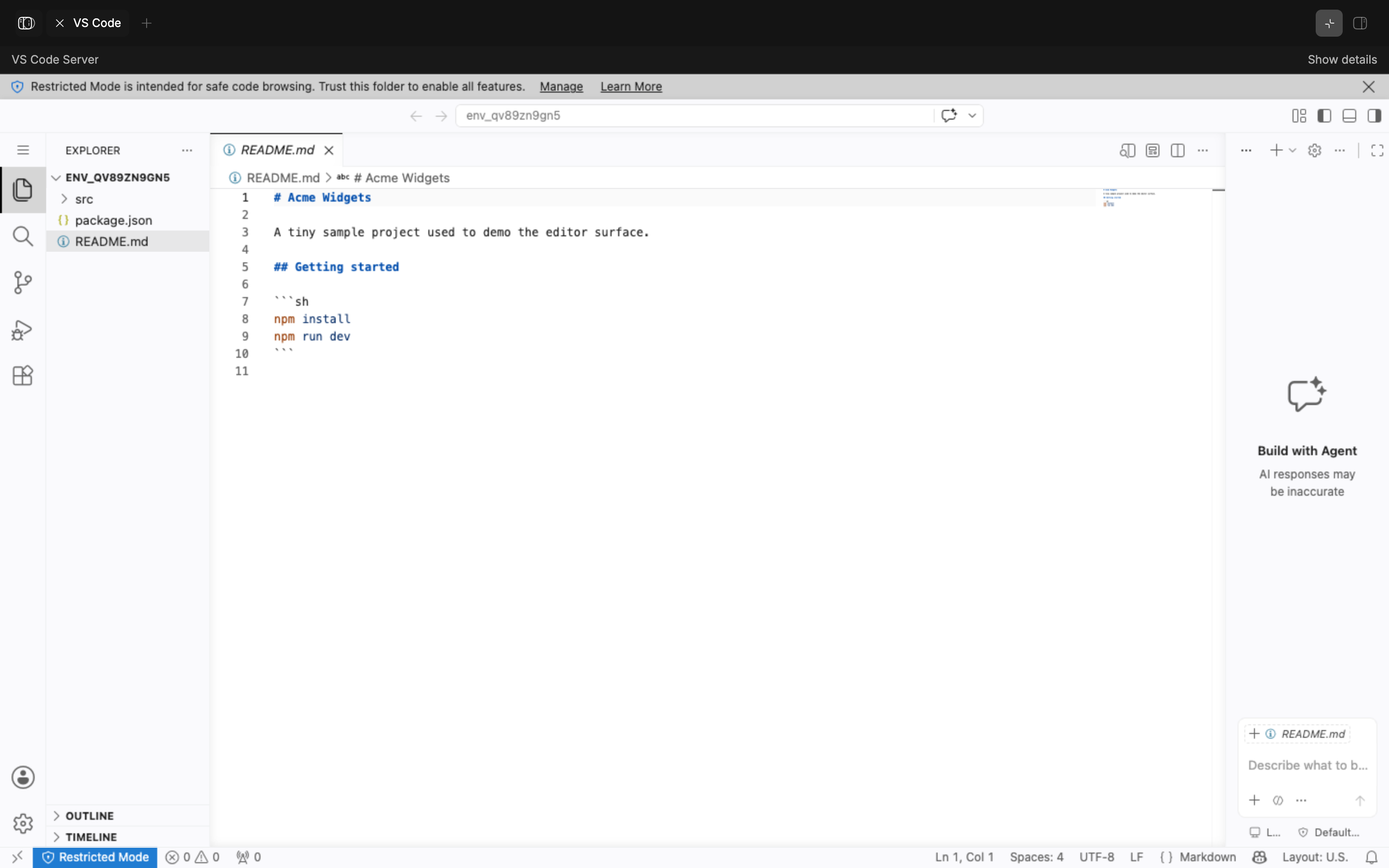Viewport: 1389px width, 868px height.
Task: Open the chat dropdown in command center
Action: pyautogui.click(x=972, y=116)
